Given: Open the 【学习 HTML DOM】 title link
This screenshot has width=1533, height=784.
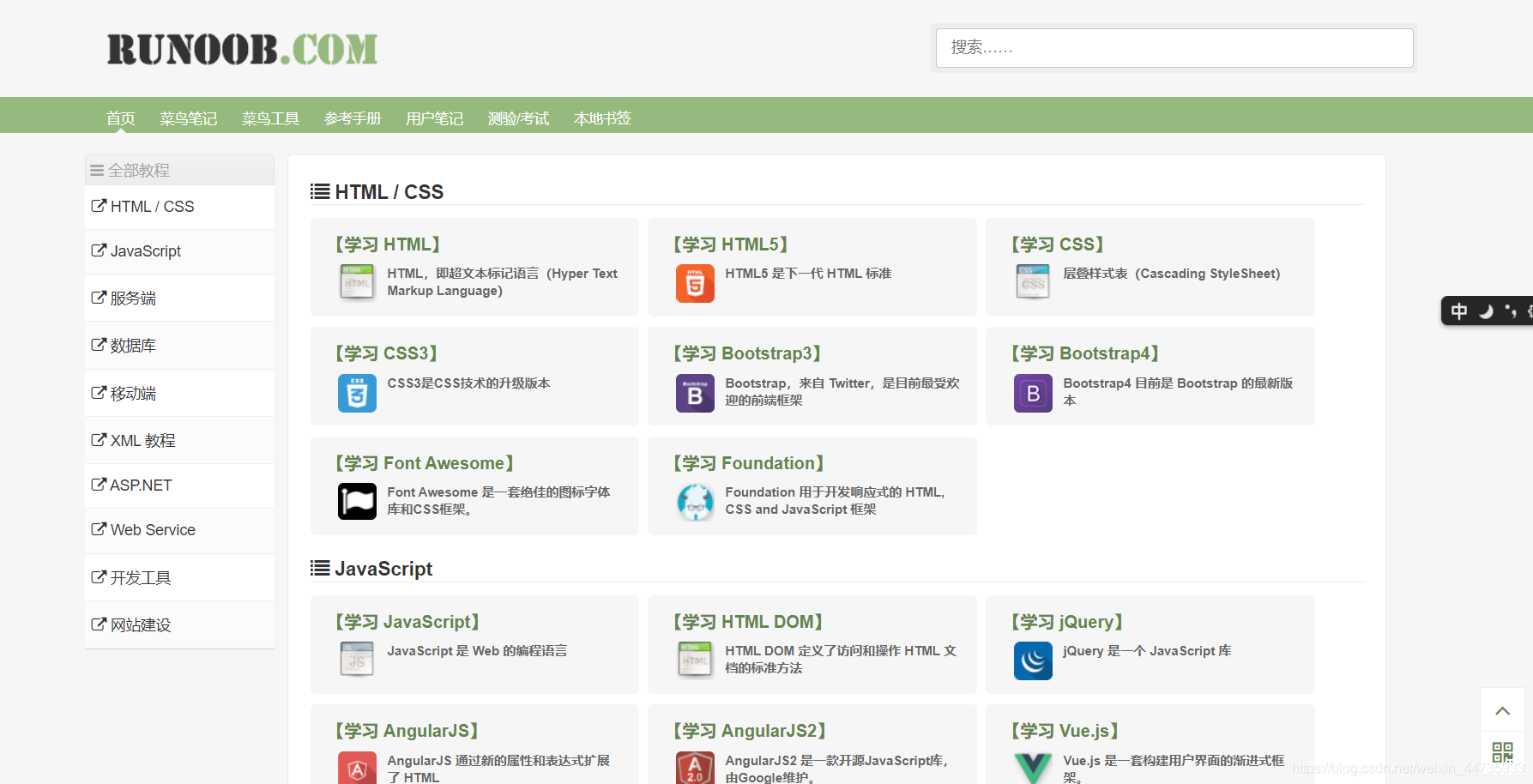Looking at the screenshot, I should tap(748, 622).
